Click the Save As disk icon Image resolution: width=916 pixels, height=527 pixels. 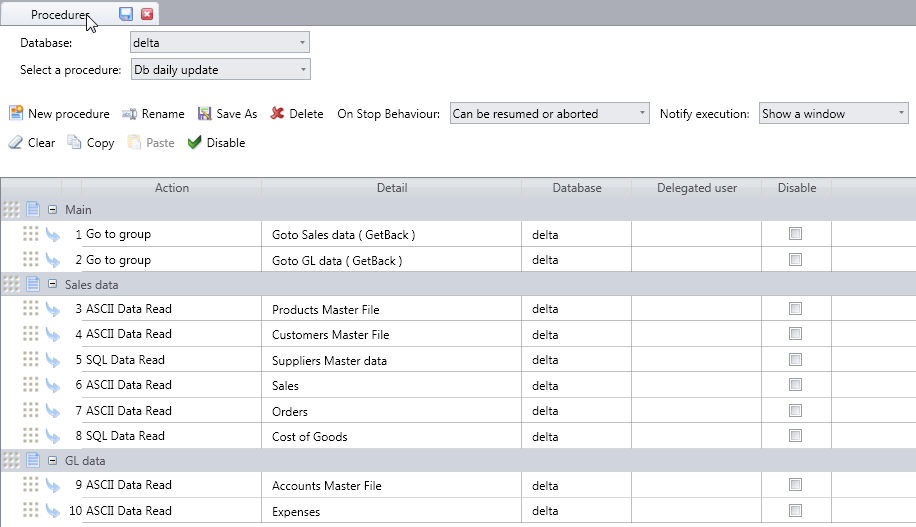point(205,114)
